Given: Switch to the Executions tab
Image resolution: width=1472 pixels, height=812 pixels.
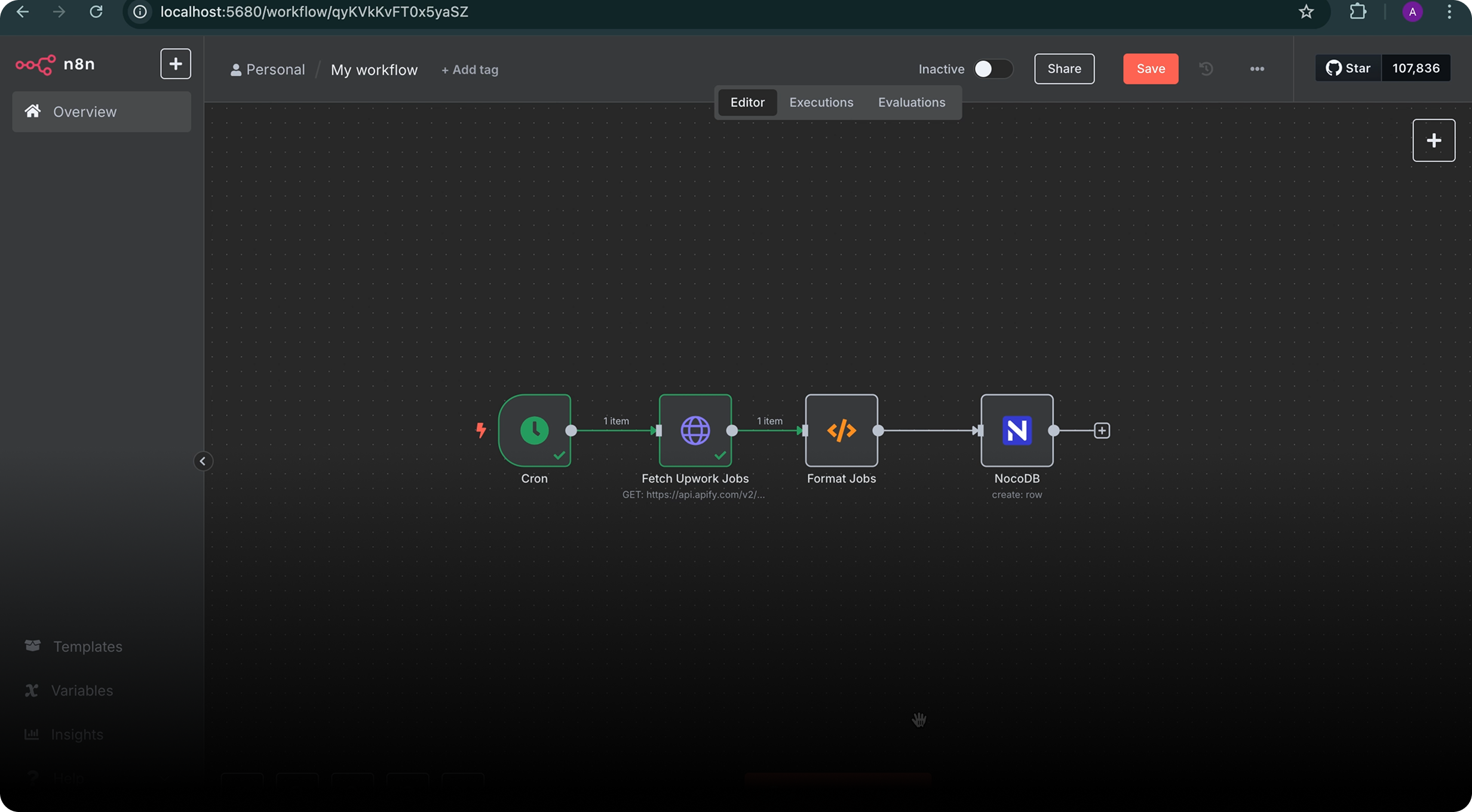Looking at the screenshot, I should point(821,102).
